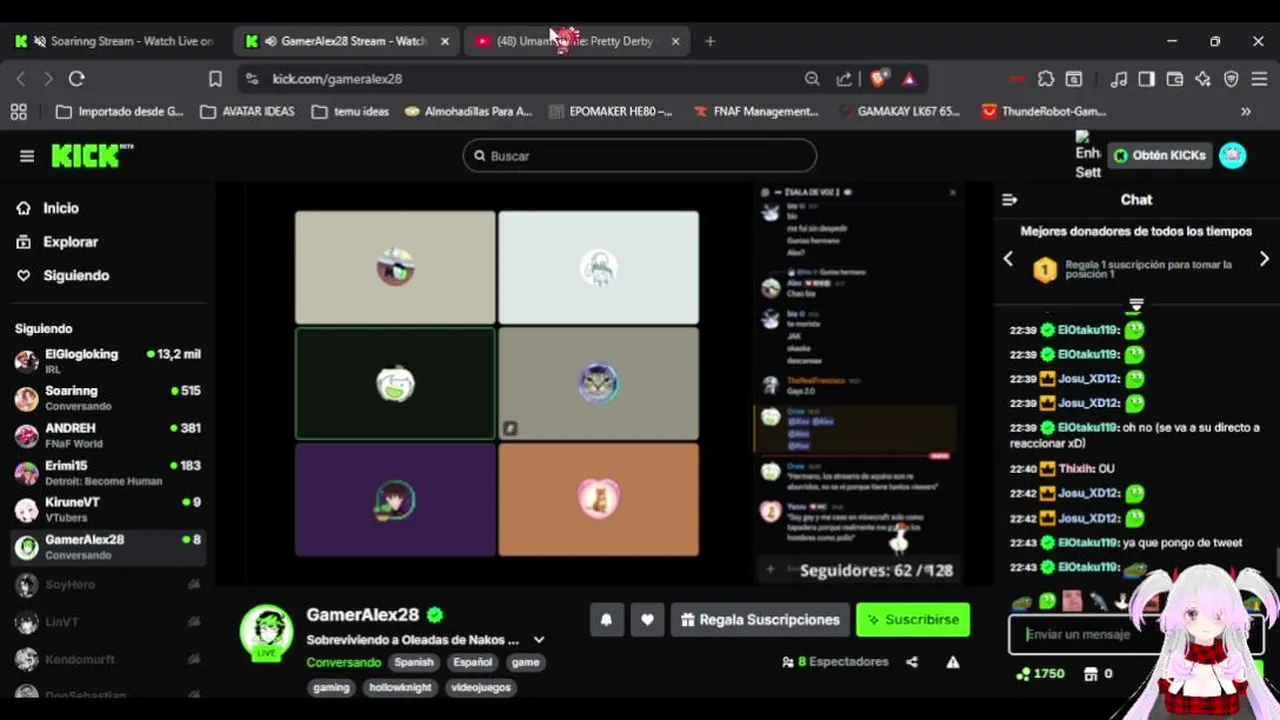This screenshot has width=1280, height=720.
Task: Click the zoom out magnifier icon in address bar
Action: pos(812,79)
